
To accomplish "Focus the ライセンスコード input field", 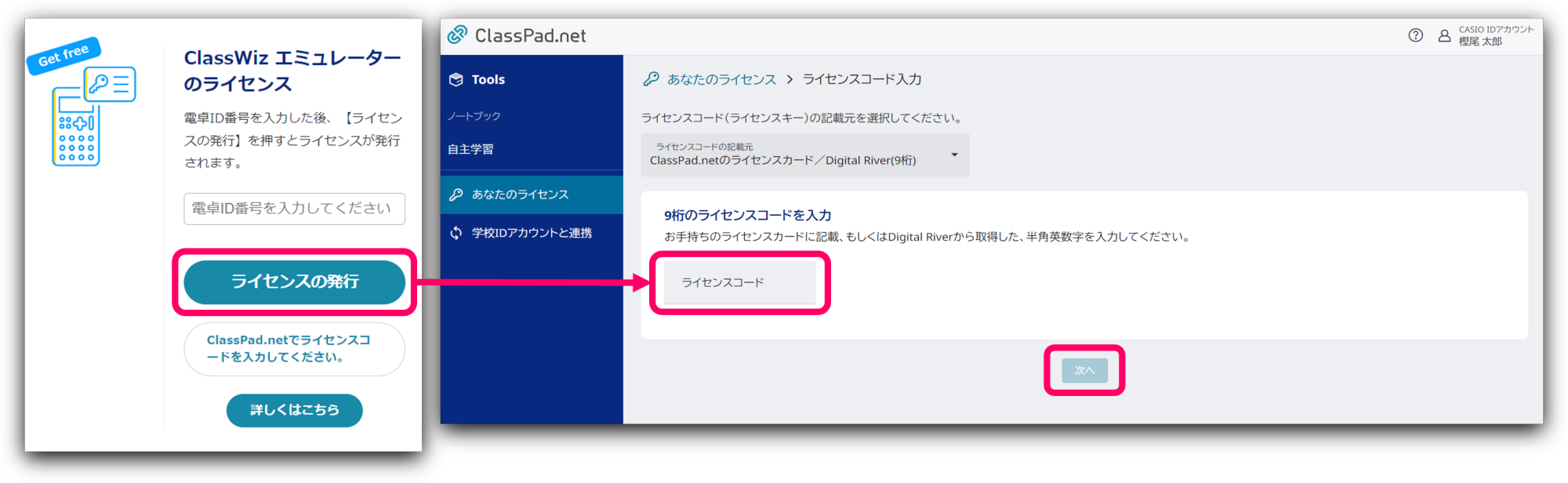I will (739, 282).
